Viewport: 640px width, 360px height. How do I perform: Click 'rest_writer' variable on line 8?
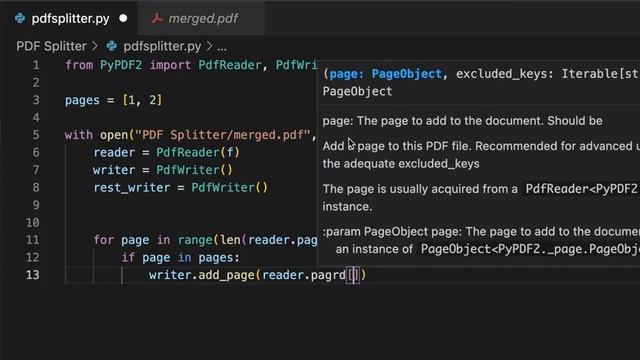[131, 188]
